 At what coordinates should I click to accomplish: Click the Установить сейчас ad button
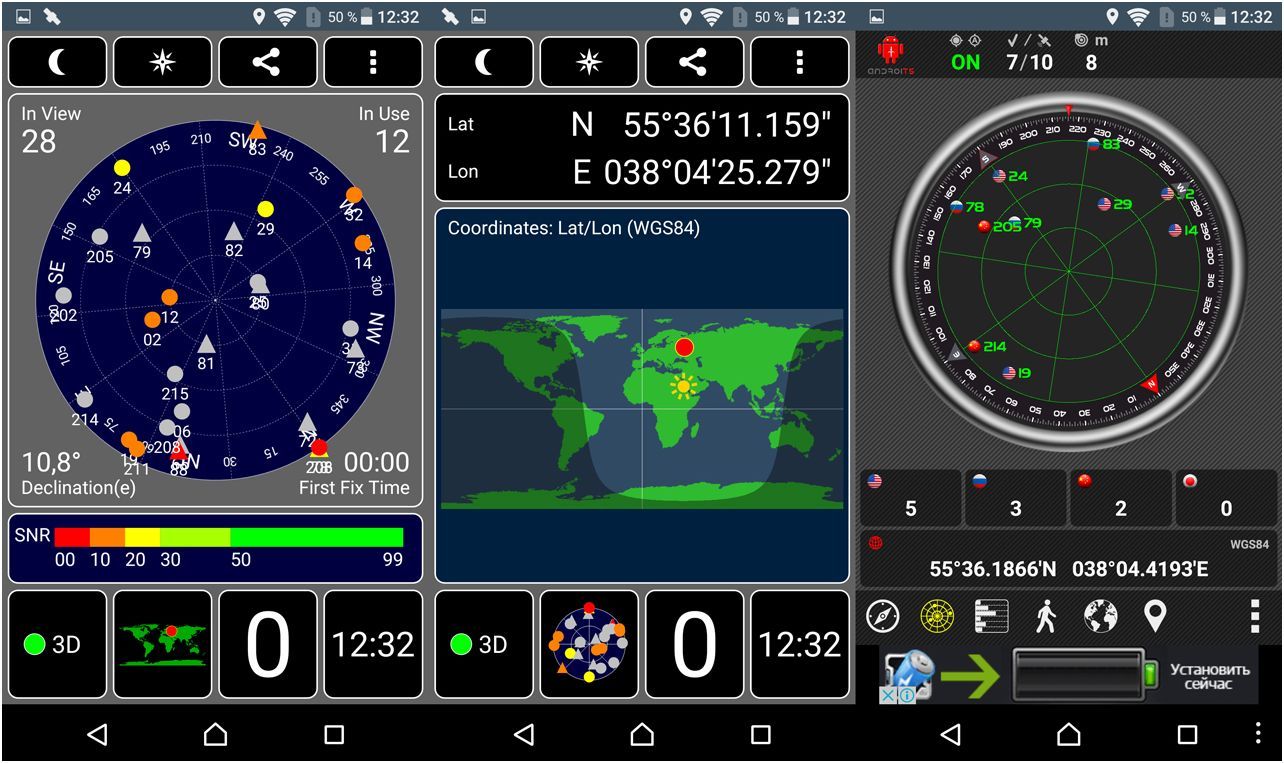(x=1210, y=676)
